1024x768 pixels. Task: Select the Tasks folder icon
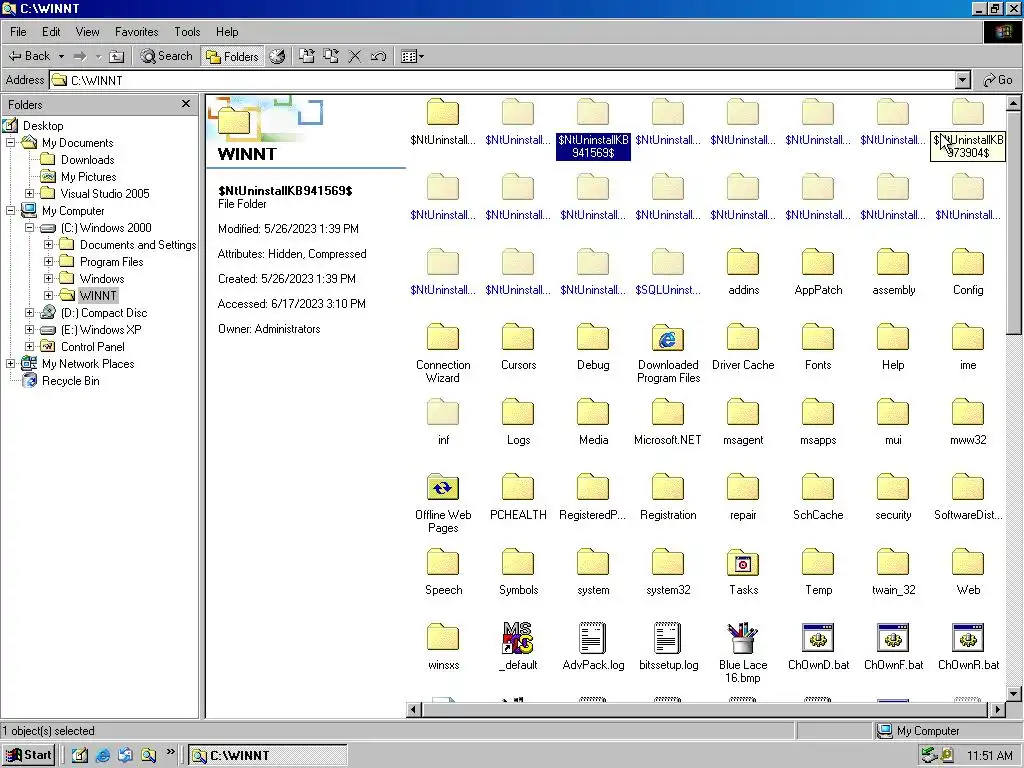click(x=743, y=563)
